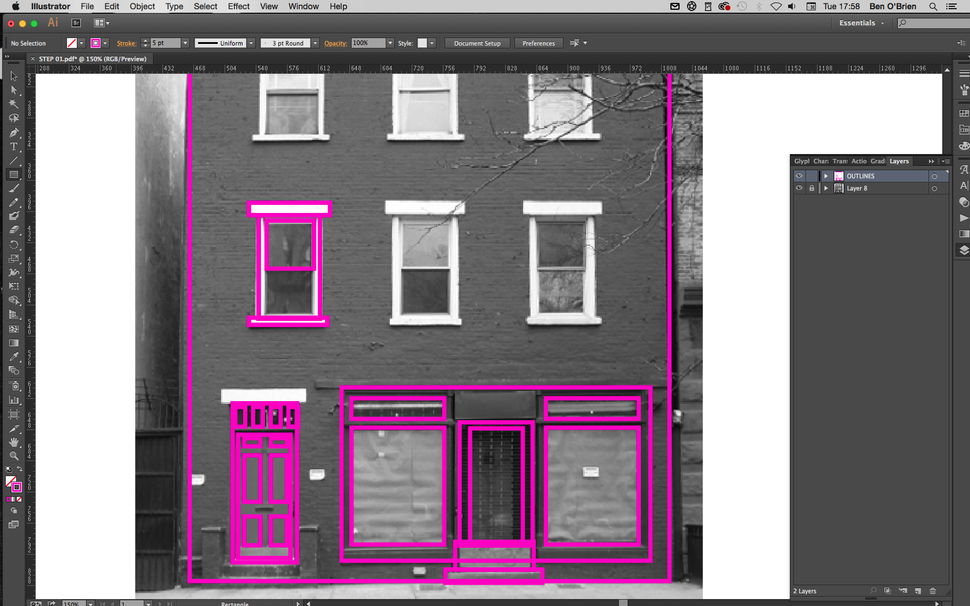
Task: Open the Window menu
Action: [303, 6]
